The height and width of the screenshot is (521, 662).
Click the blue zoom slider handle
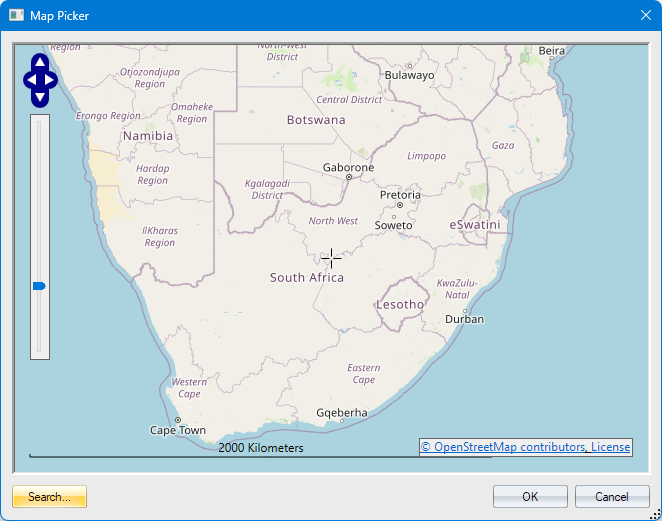(39, 286)
